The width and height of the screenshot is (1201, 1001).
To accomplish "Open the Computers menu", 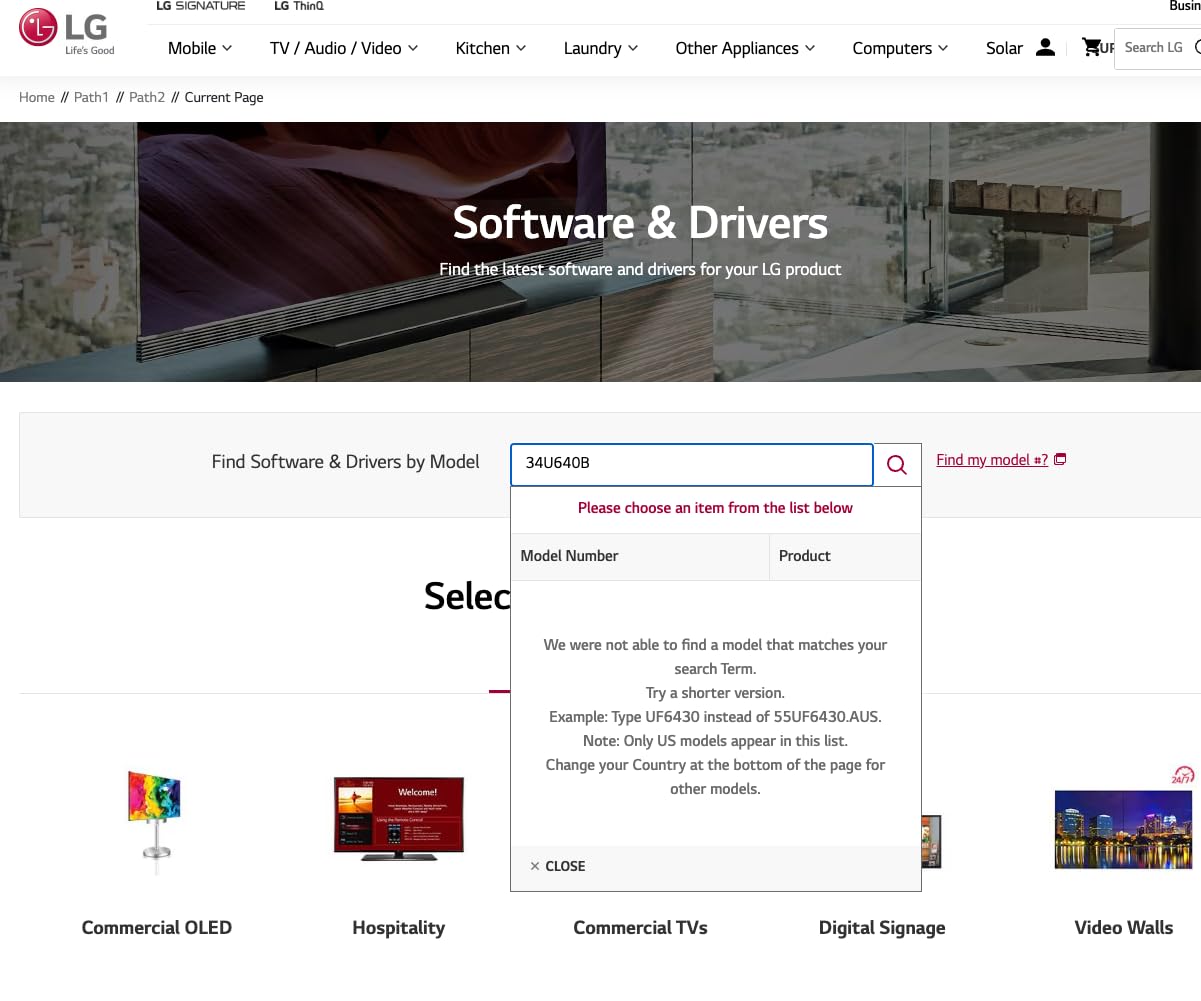I will [900, 48].
